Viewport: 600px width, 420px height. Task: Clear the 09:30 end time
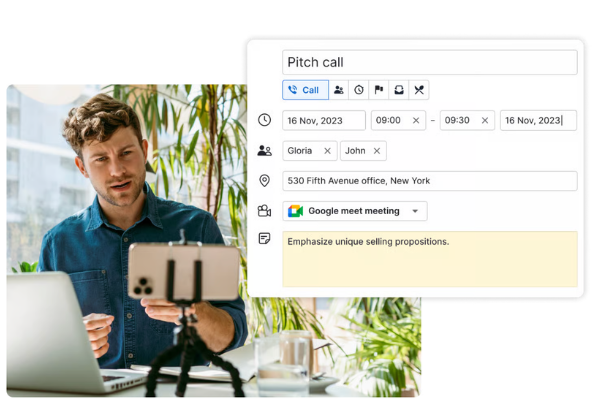(485, 120)
